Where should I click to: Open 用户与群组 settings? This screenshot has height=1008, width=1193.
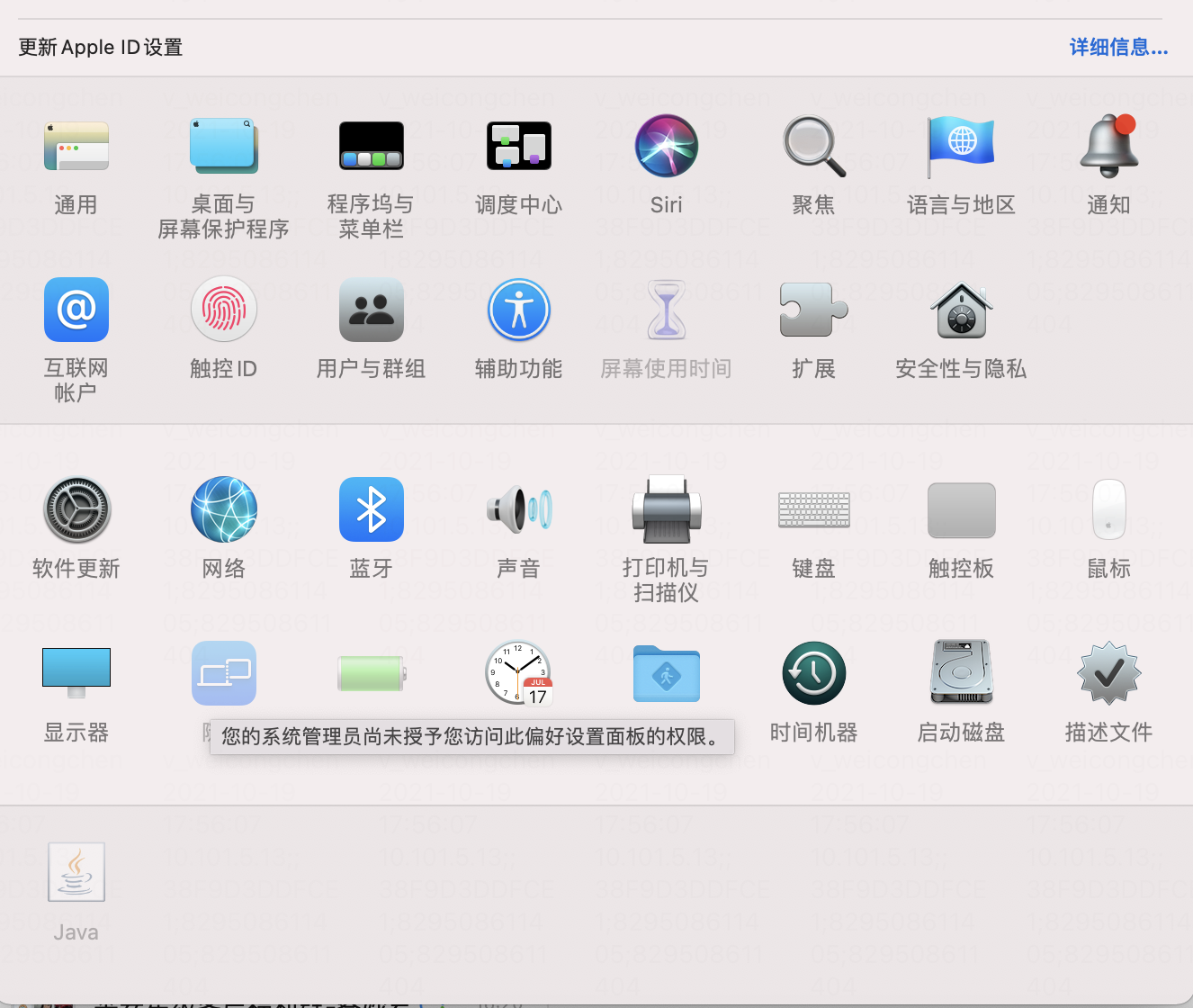371,310
